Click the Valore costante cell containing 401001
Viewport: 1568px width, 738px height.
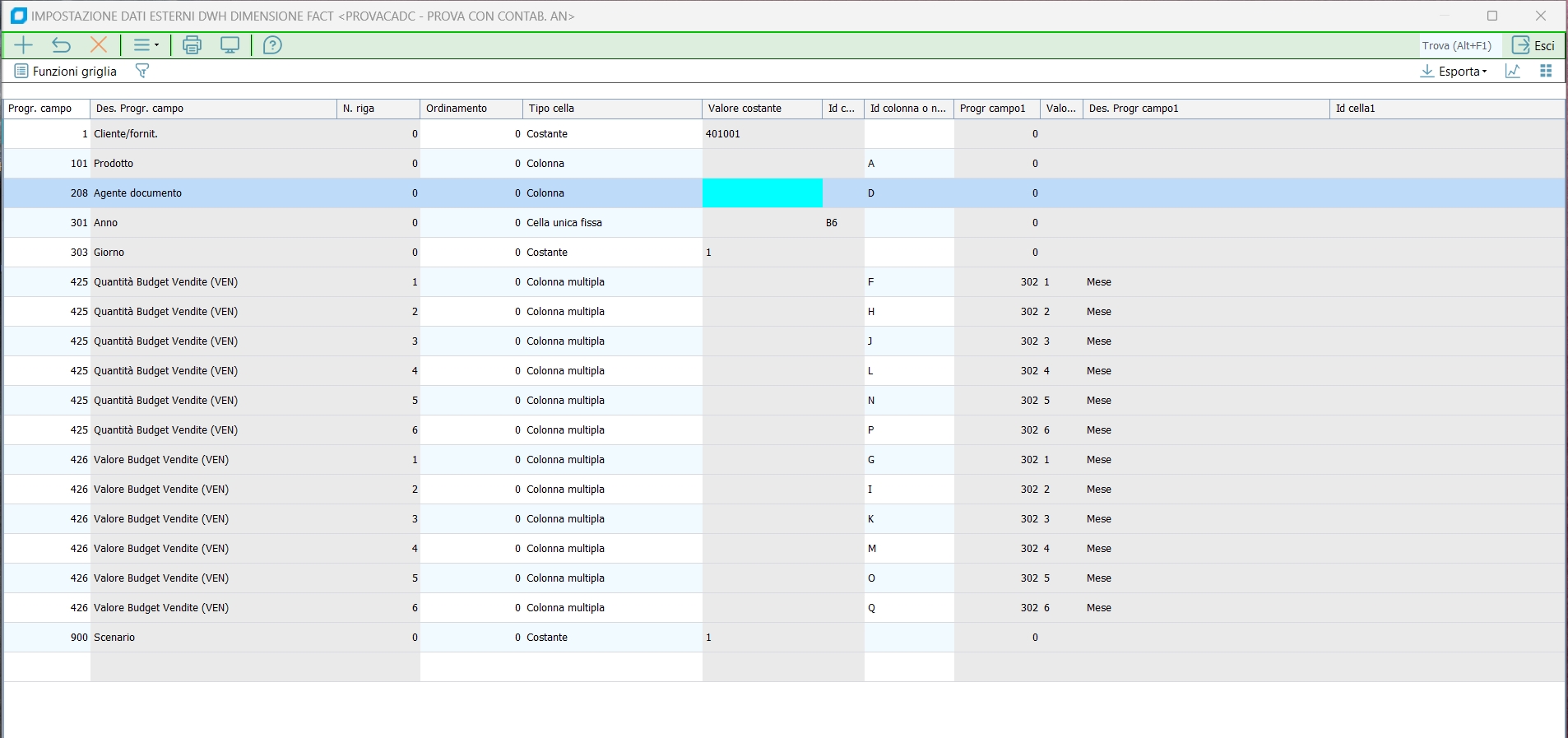pyautogui.click(x=761, y=134)
